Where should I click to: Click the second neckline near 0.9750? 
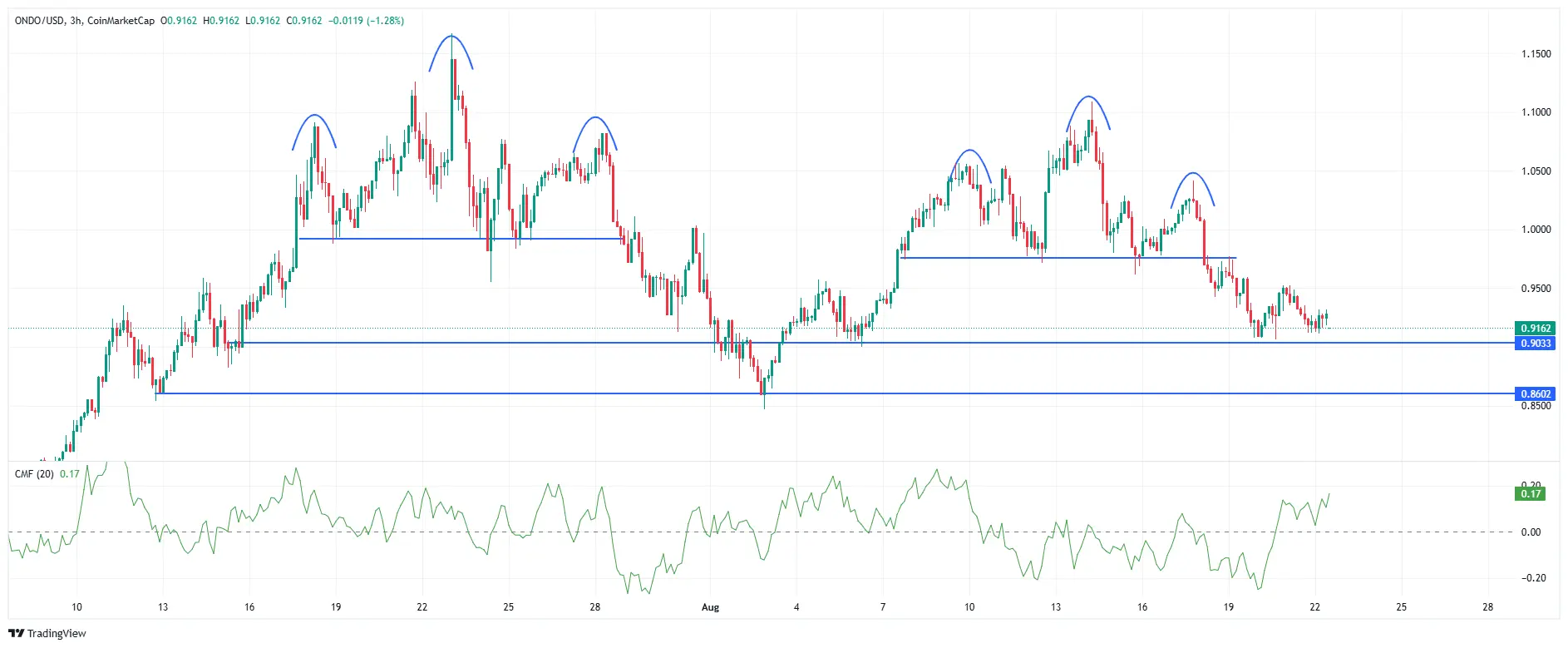coord(1068,258)
